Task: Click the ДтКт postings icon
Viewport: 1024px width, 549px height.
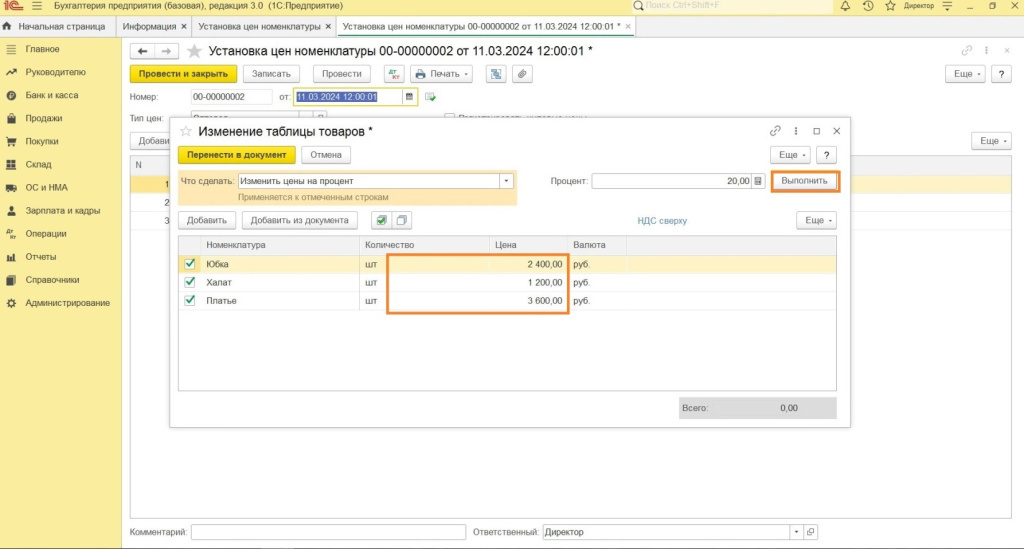Action: [394, 74]
